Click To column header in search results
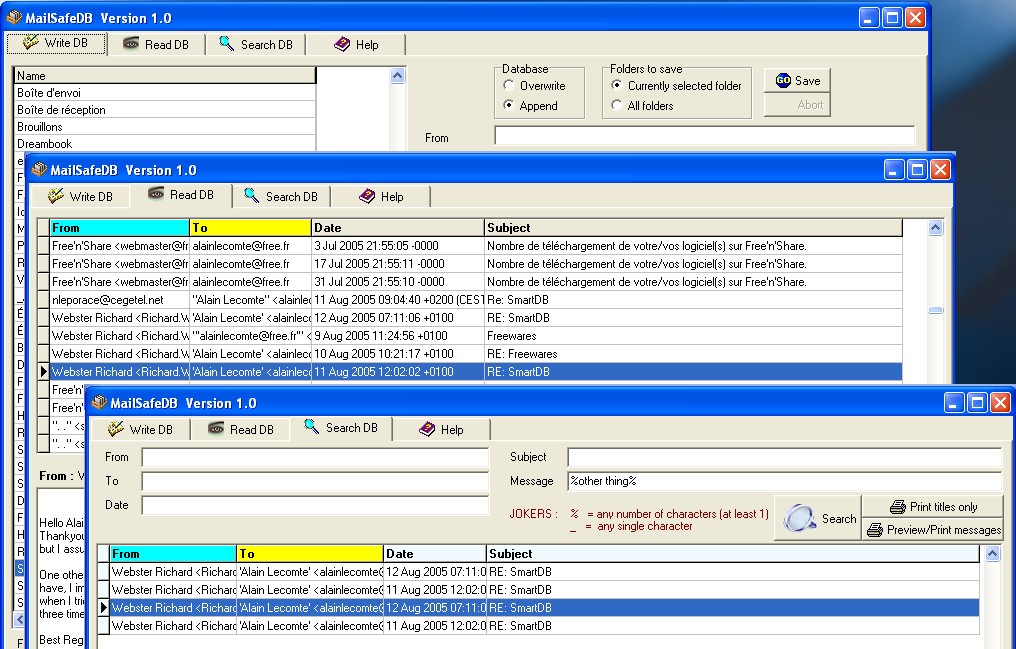This screenshot has width=1016, height=649. (310, 554)
